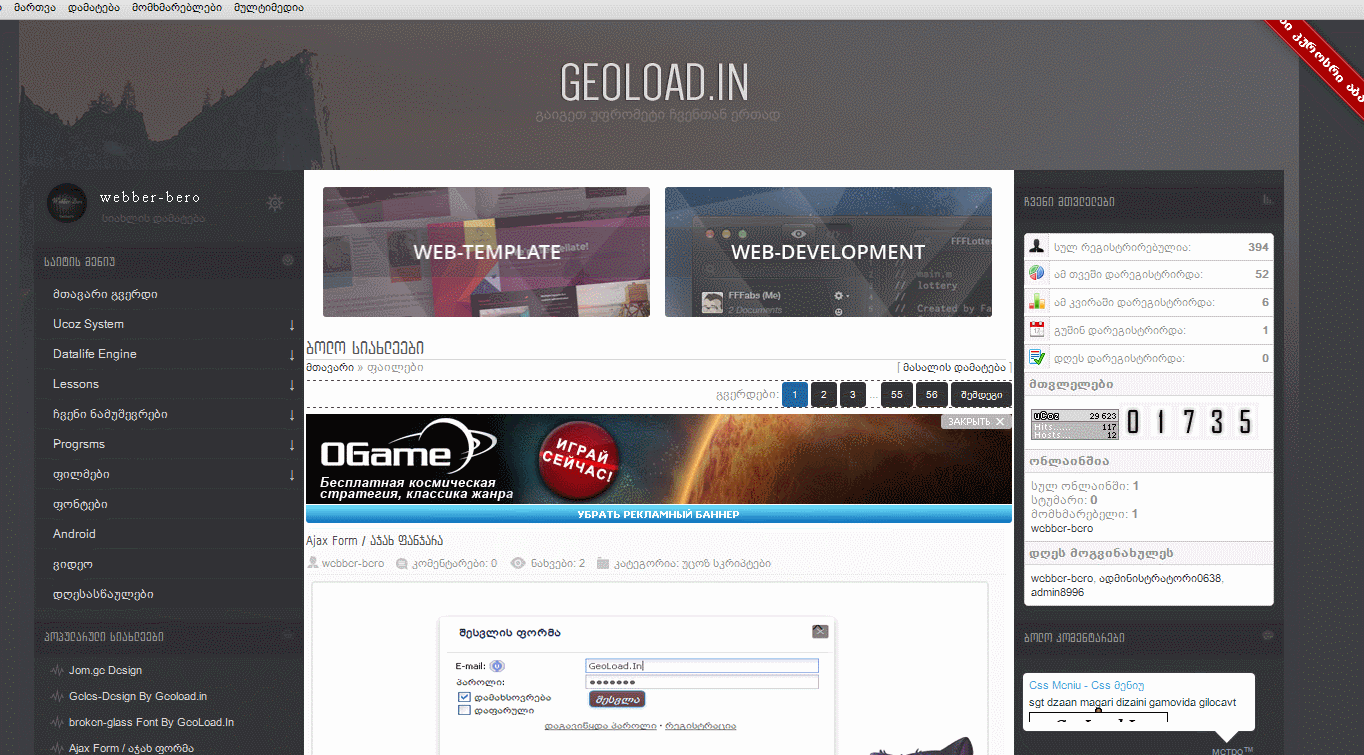
Task: Click pulse icon beside Geles-Design By Geoload.in
Action: click(57, 696)
